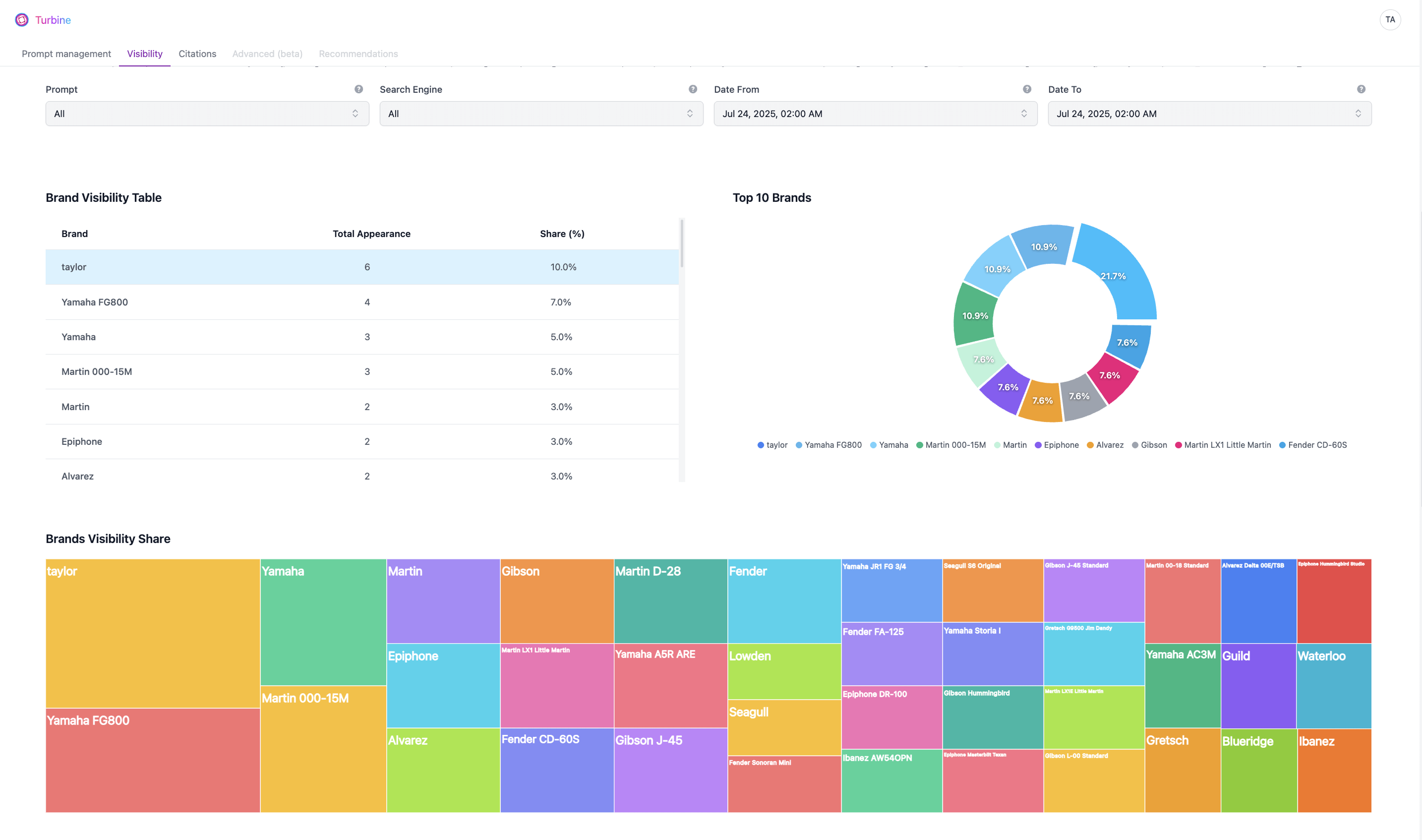Viewport: 1422px width, 840px height.
Task: Click the Guild treemap tile
Action: tap(1258, 686)
